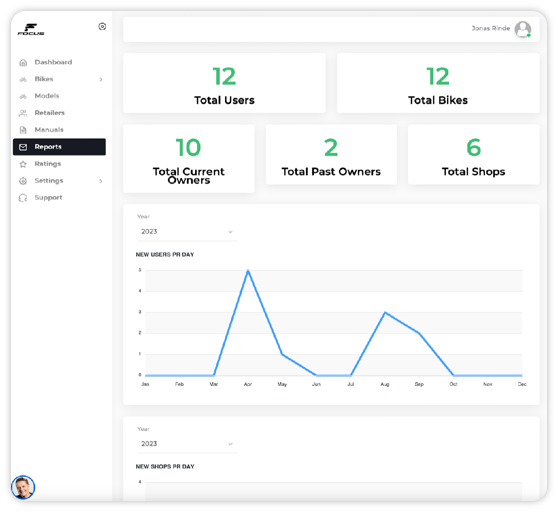The image size is (558, 512).
Task: Click the Settings gear icon
Action: pos(23,181)
